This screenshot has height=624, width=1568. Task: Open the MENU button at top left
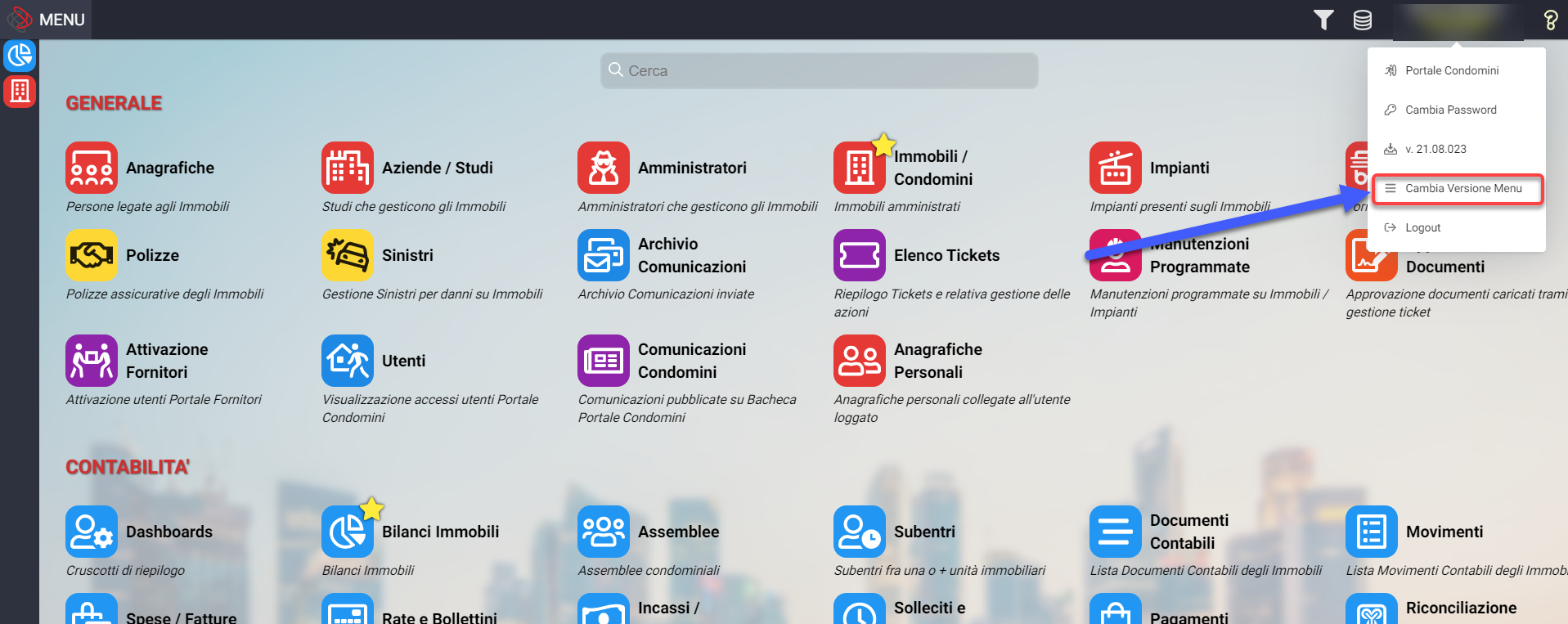coord(47,20)
